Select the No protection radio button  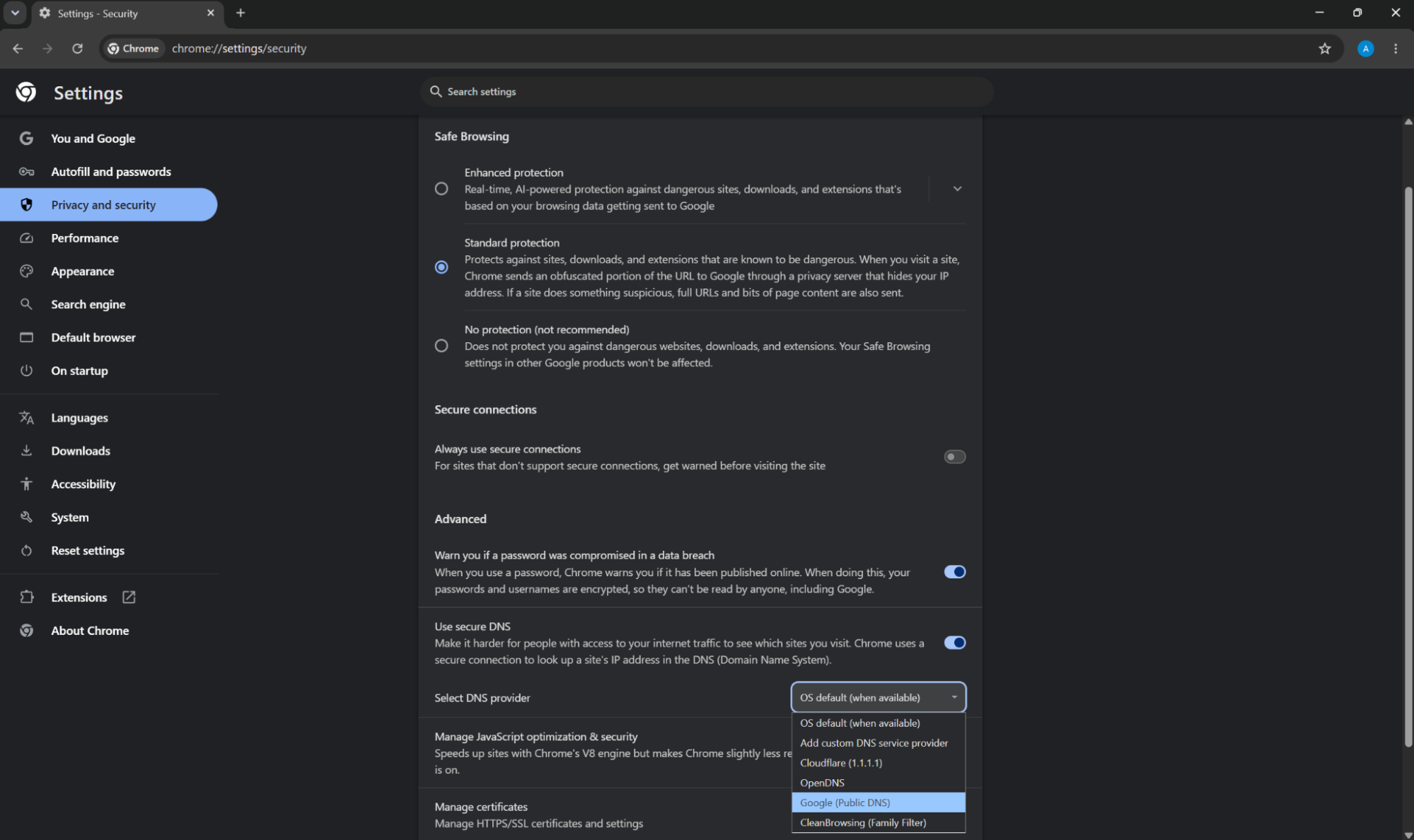441,346
